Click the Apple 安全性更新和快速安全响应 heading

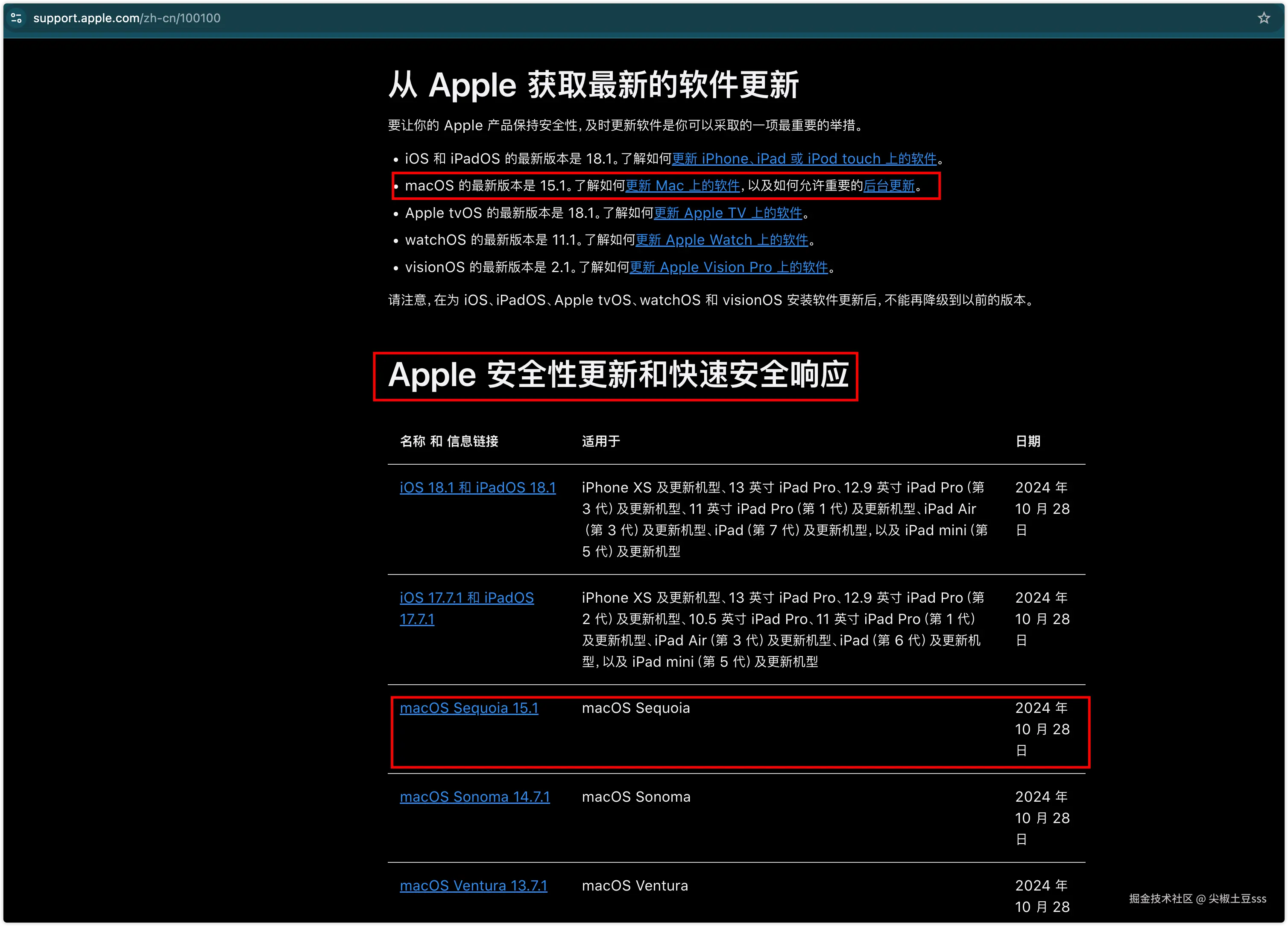click(618, 375)
